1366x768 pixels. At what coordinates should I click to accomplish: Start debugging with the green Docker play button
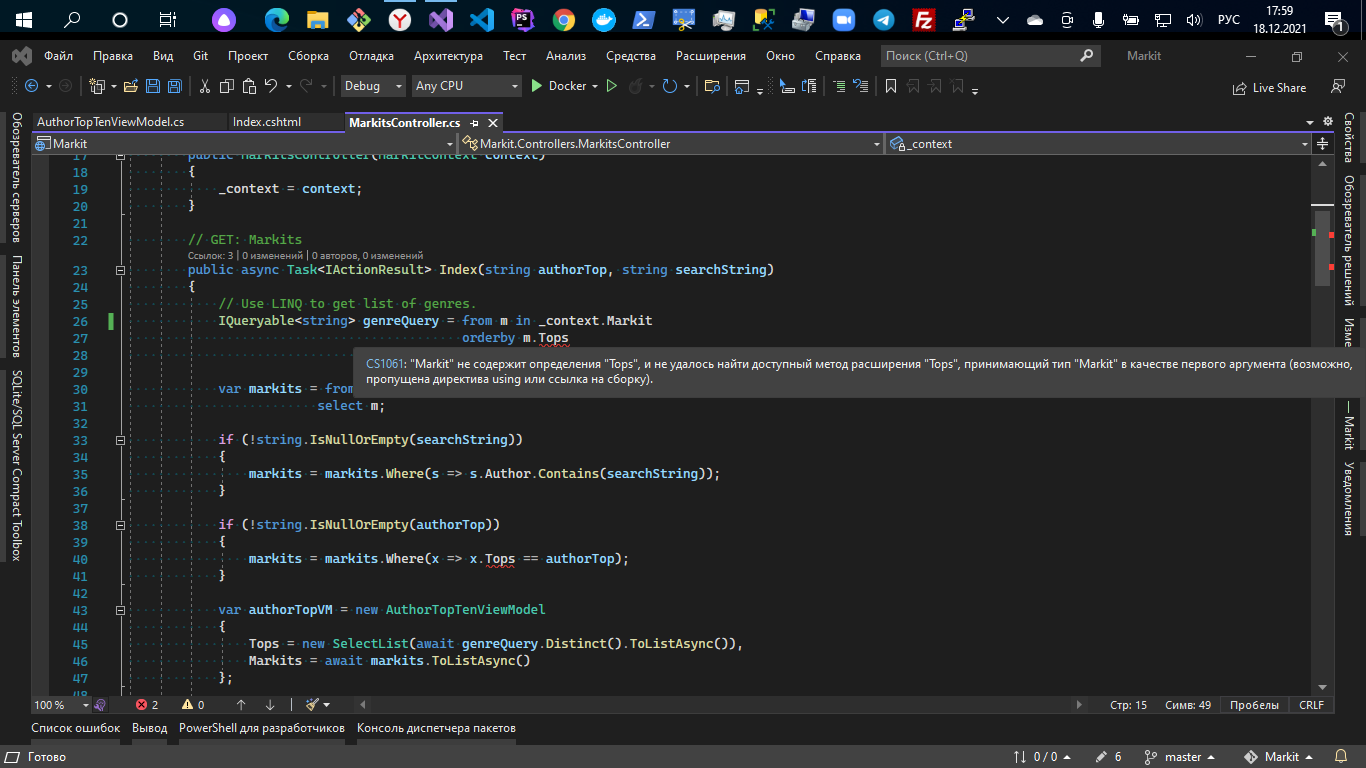coord(536,86)
